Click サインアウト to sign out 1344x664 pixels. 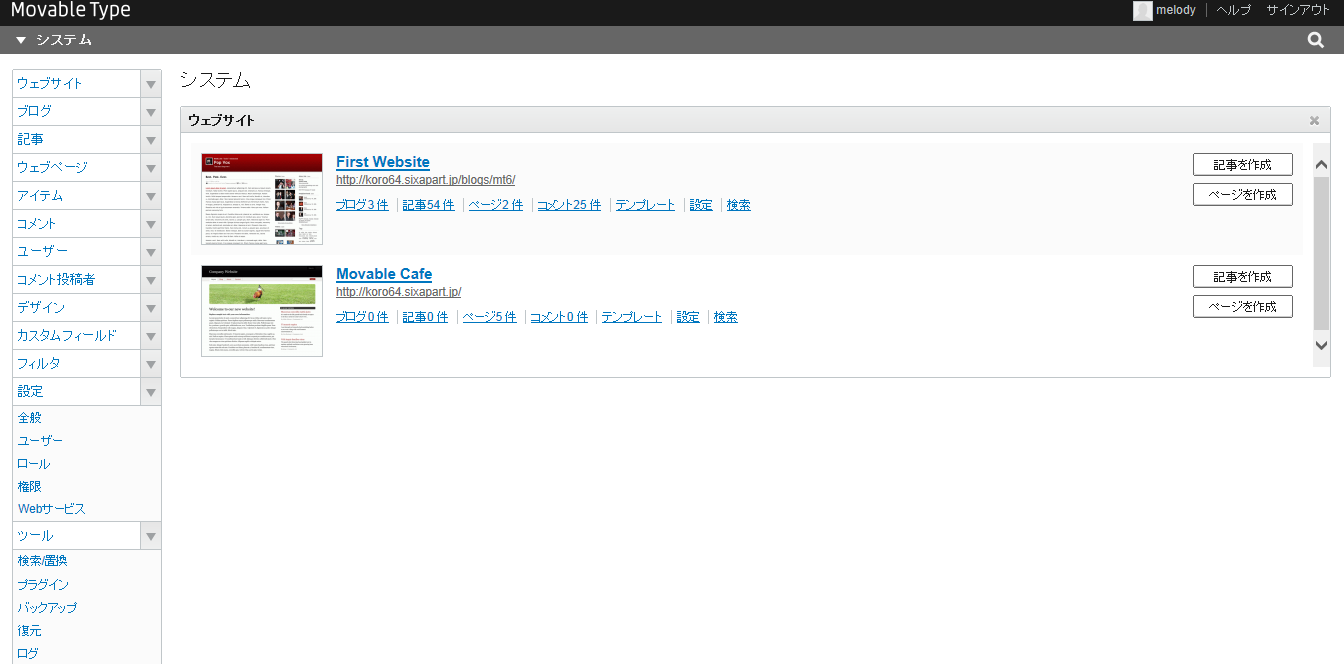1298,10
